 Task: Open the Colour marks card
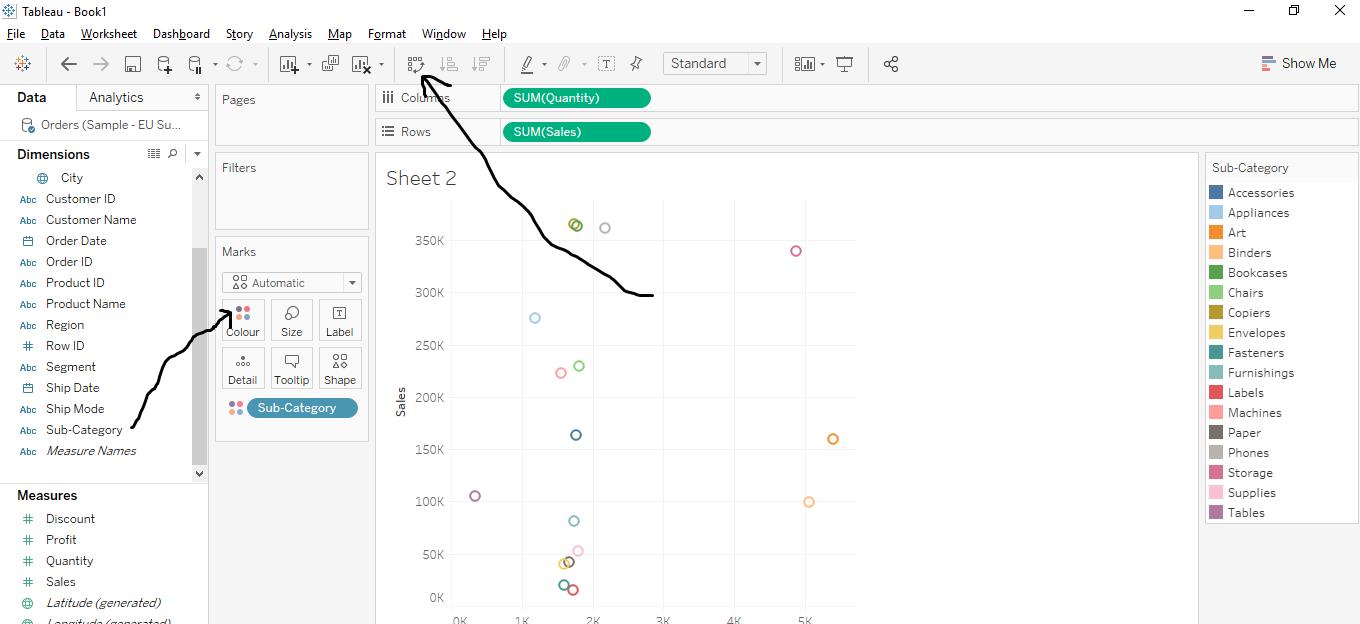[242, 320]
